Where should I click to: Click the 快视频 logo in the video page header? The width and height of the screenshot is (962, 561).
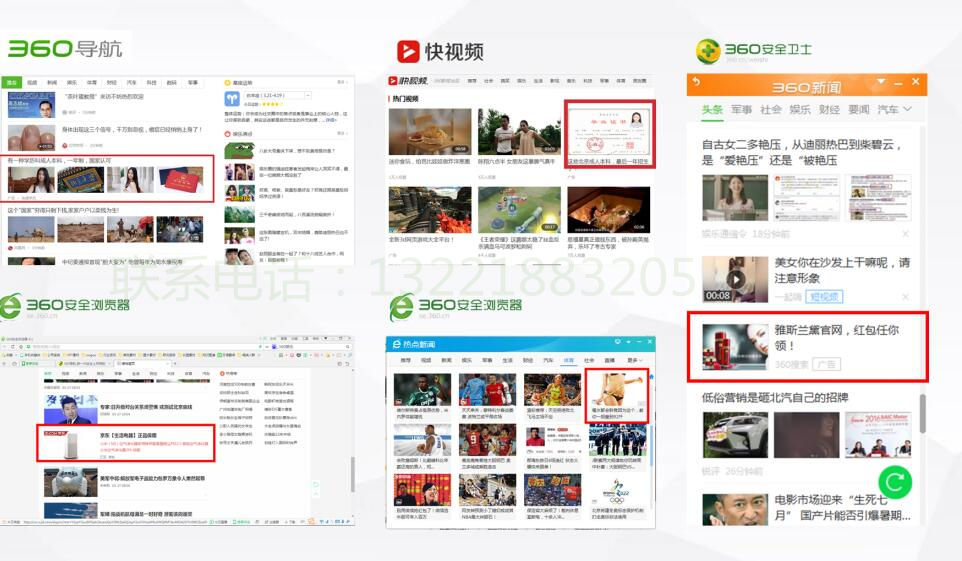pyautogui.click(x=407, y=81)
